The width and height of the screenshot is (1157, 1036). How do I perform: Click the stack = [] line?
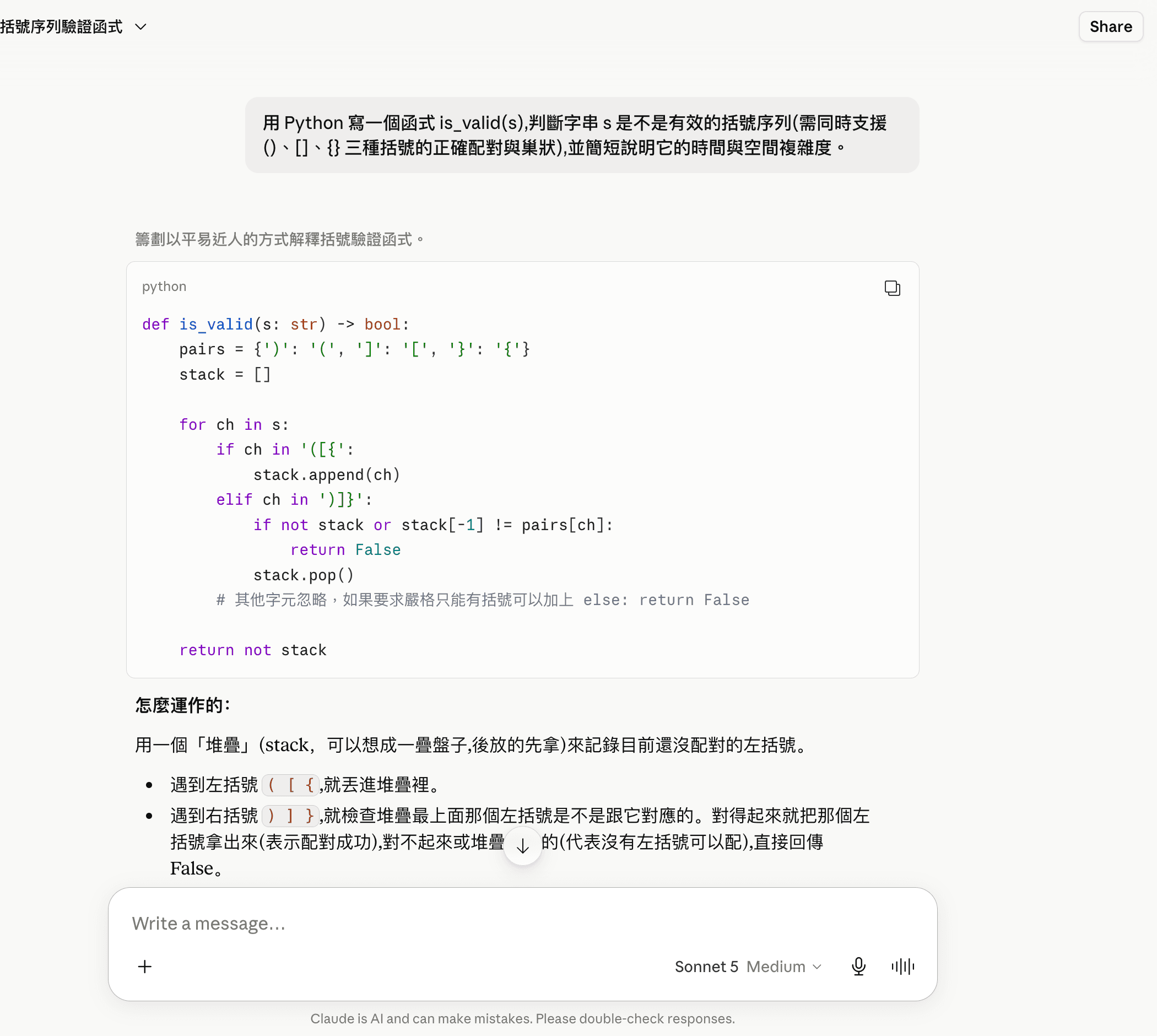(225, 375)
